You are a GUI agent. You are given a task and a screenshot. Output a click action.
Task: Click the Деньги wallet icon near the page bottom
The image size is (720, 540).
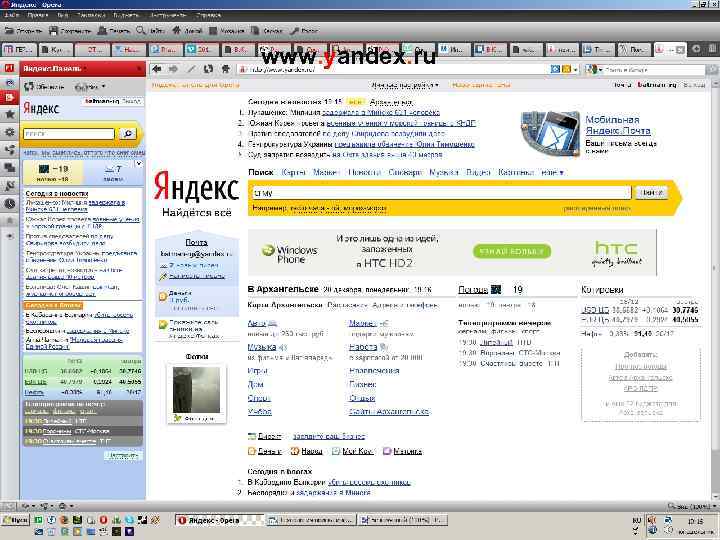(252, 451)
